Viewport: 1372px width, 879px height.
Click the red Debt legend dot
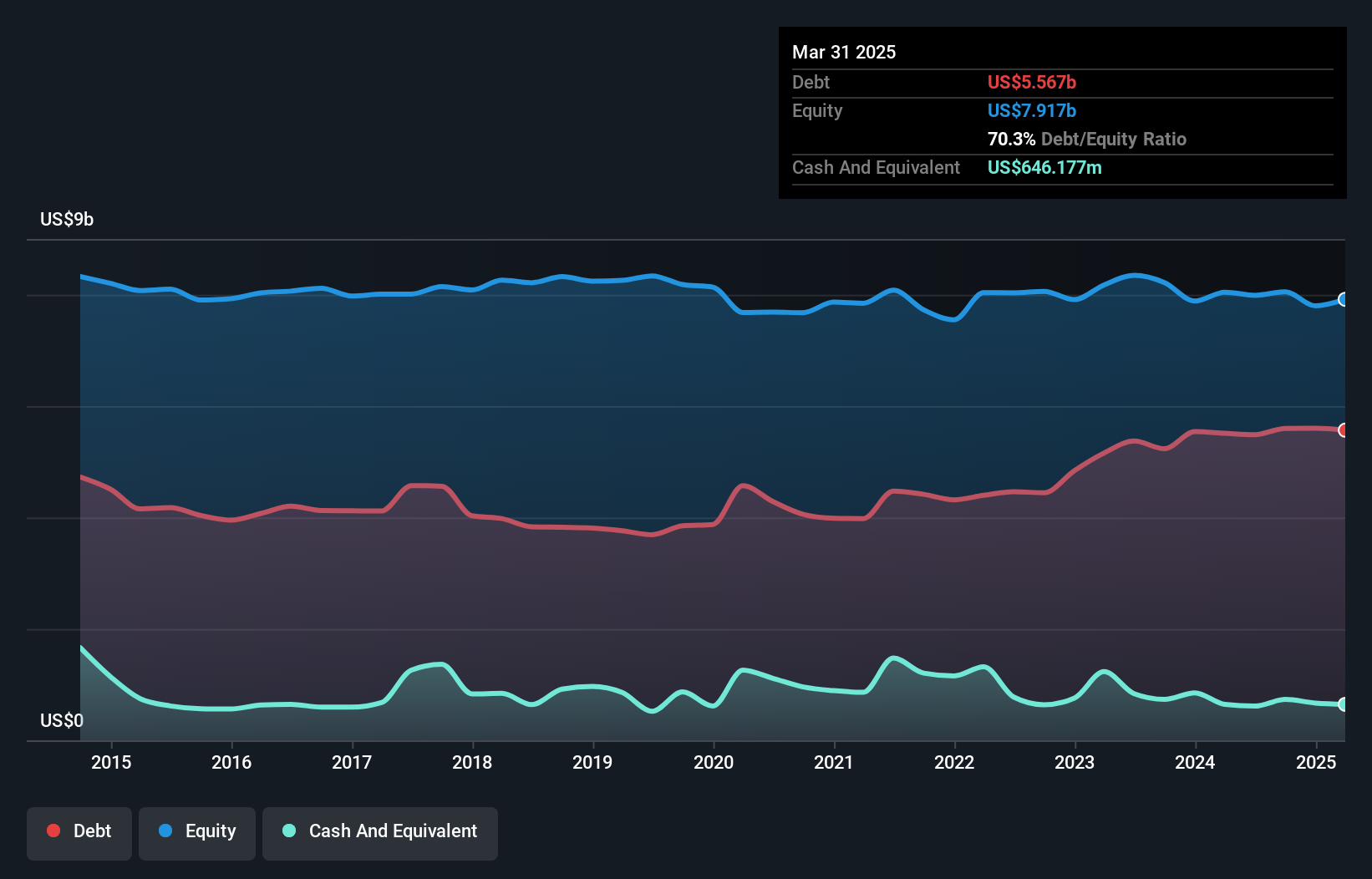click(x=53, y=831)
